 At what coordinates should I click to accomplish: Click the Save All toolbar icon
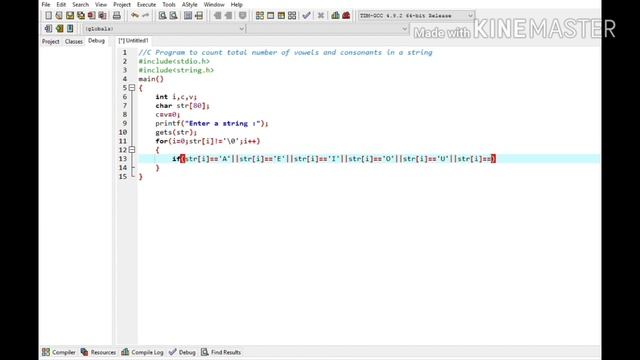[x=81, y=16]
